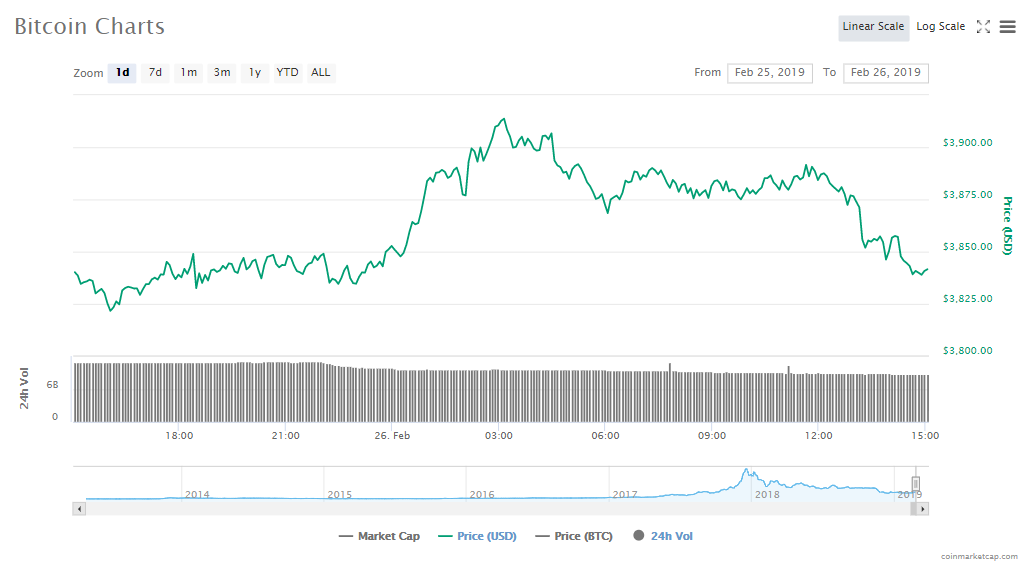Image resolution: width=1035 pixels, height=570 pixels.
Task: Toggle fullscreen chart view icon
Action: (983, 27)
